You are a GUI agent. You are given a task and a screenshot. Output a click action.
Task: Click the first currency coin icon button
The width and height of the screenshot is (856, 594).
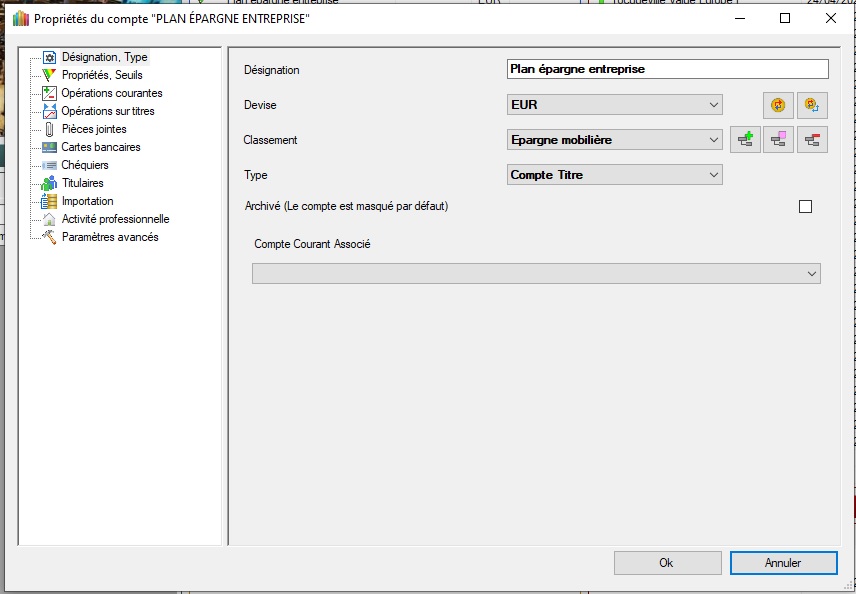pos(778,105)
